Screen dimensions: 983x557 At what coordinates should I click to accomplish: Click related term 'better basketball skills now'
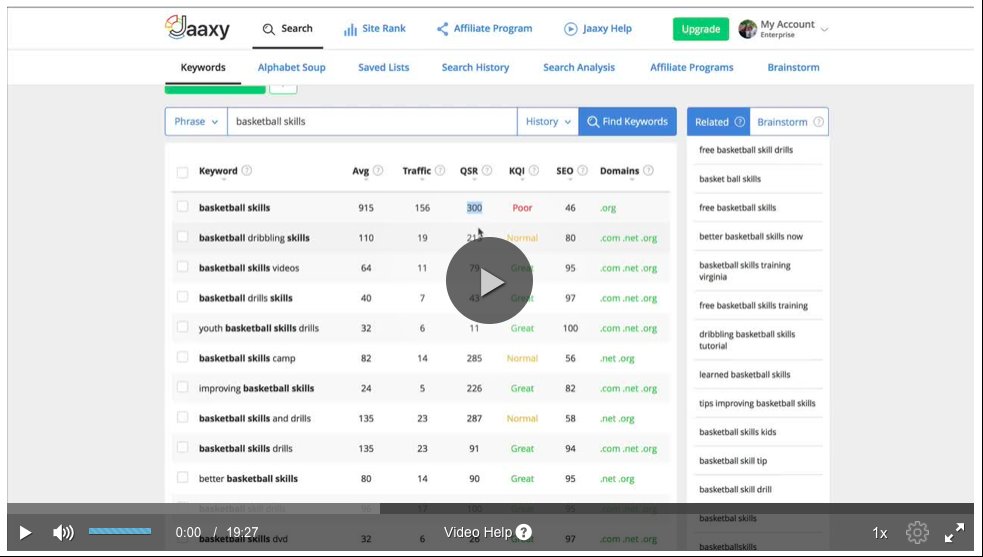(x=751, y=236)
